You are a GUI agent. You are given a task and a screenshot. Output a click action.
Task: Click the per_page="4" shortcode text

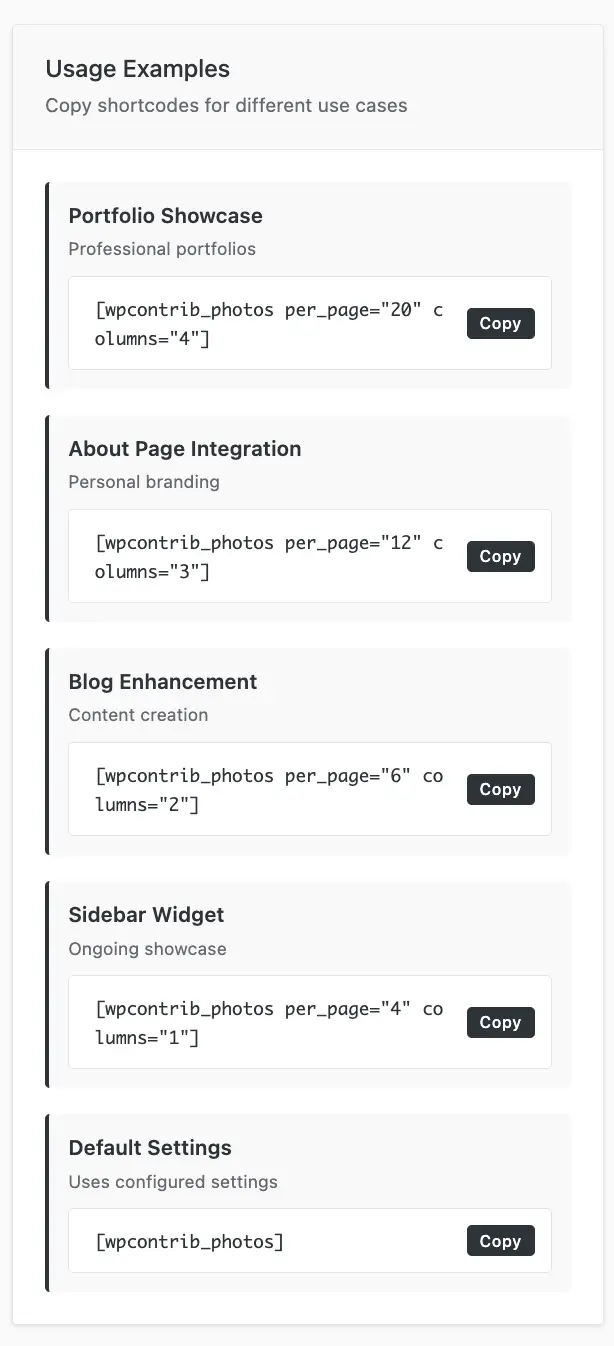[268, 1023]
